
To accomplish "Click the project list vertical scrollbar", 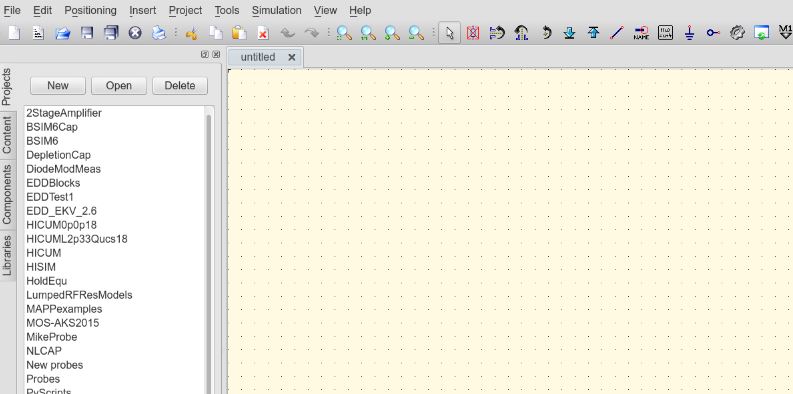I will pyautogui.click(x=208, y=253).
